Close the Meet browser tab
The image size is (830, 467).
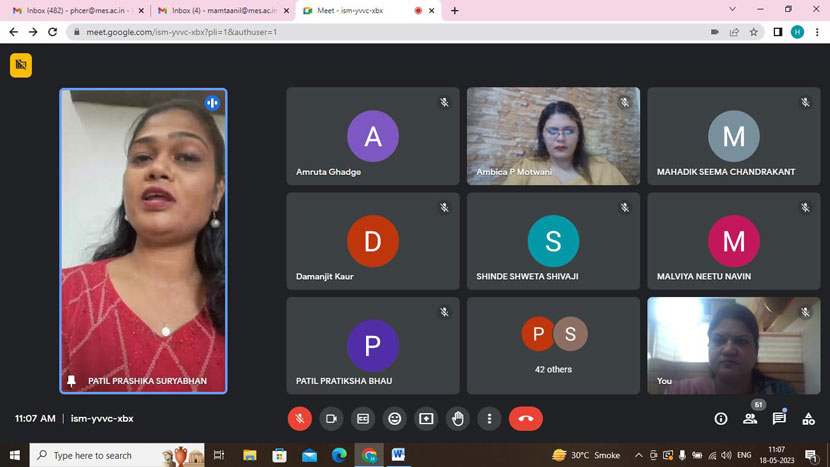coord(431,11)
